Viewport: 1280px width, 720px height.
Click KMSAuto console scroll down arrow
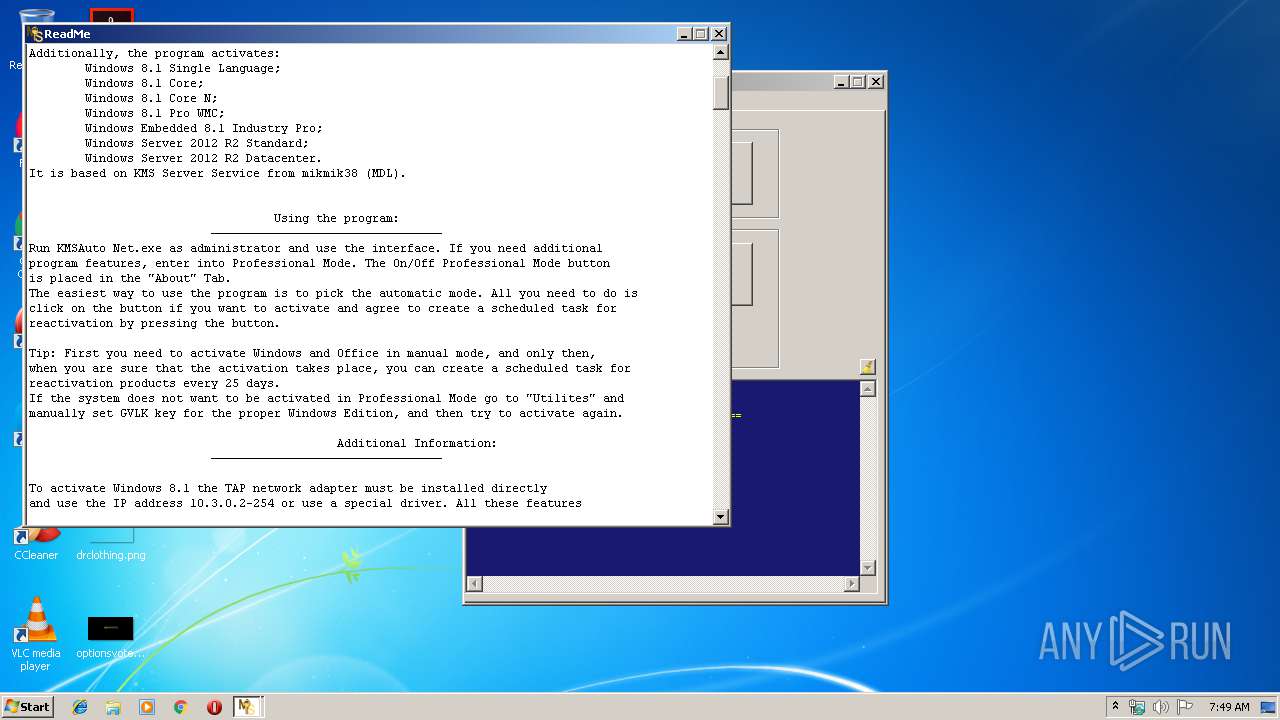coord(867,568)
